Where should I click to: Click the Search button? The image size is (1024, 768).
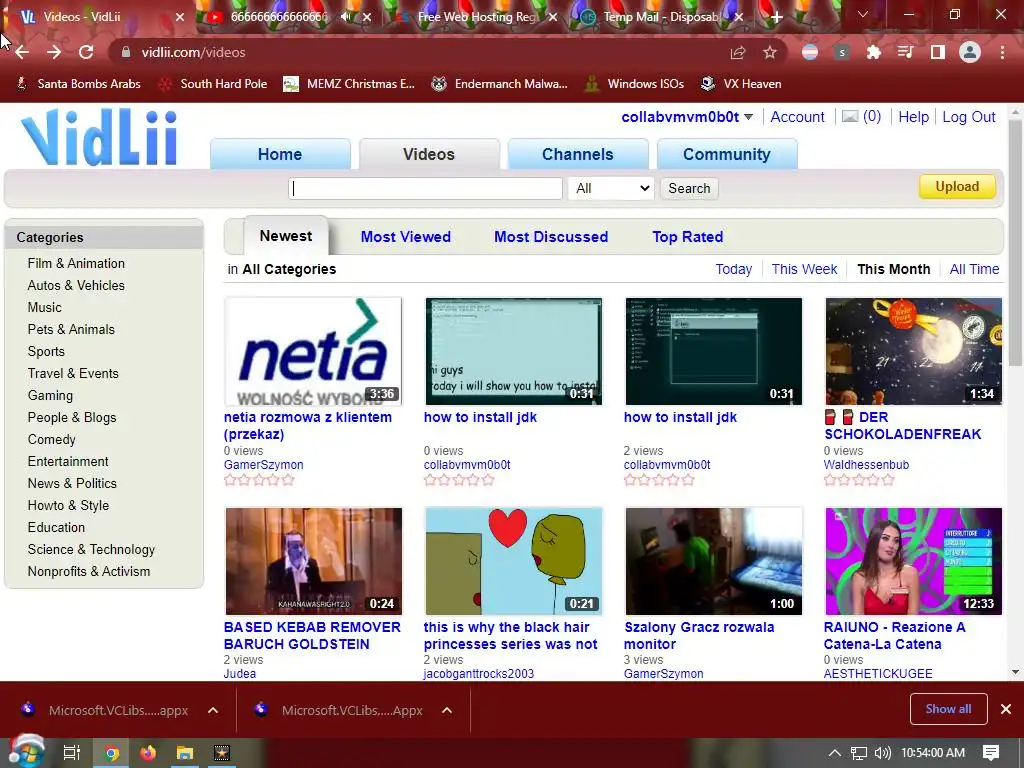pos(689,188)
